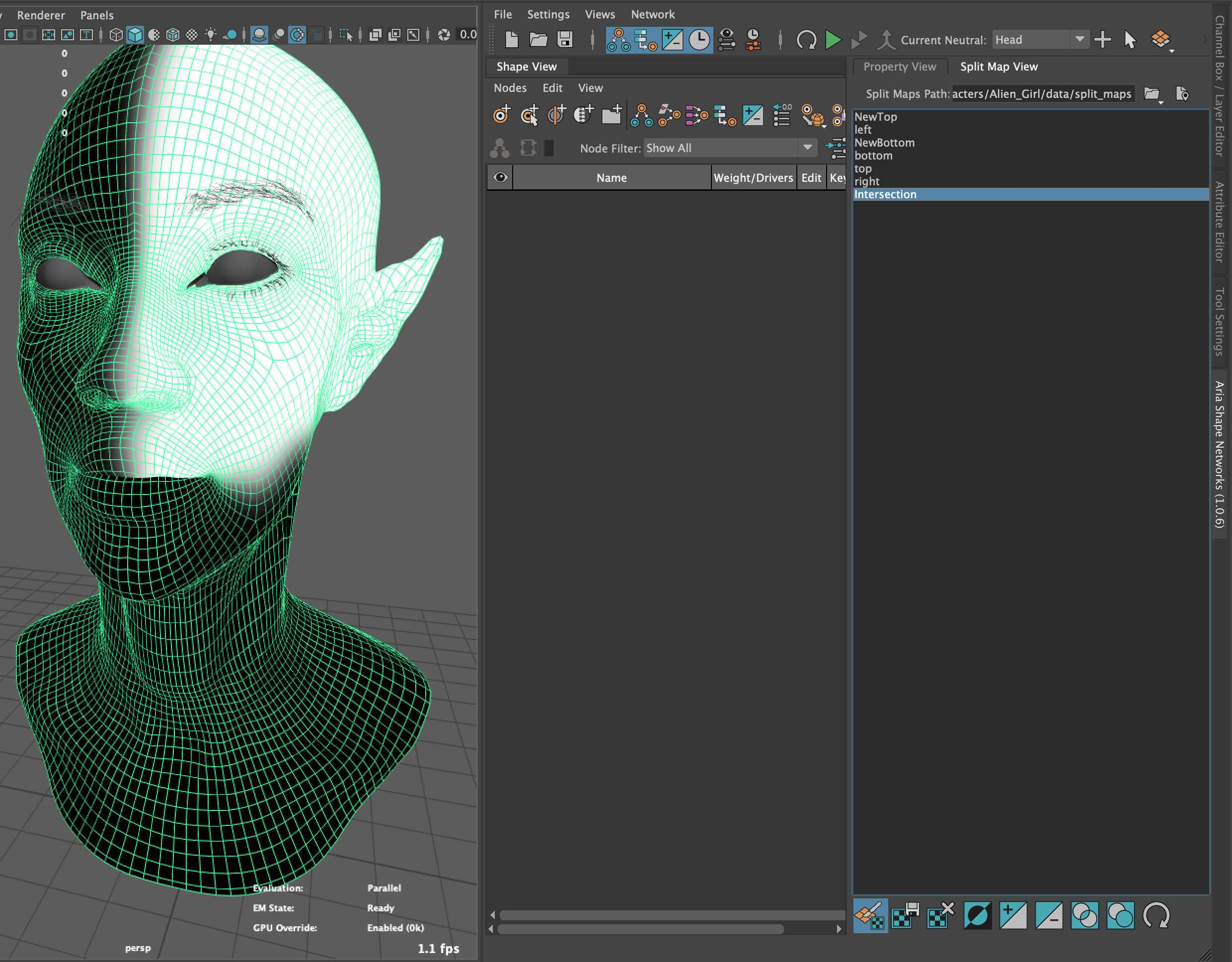Toggle the node tree view button in Aria toolbar
The image size is (1232, 962).
619,40
